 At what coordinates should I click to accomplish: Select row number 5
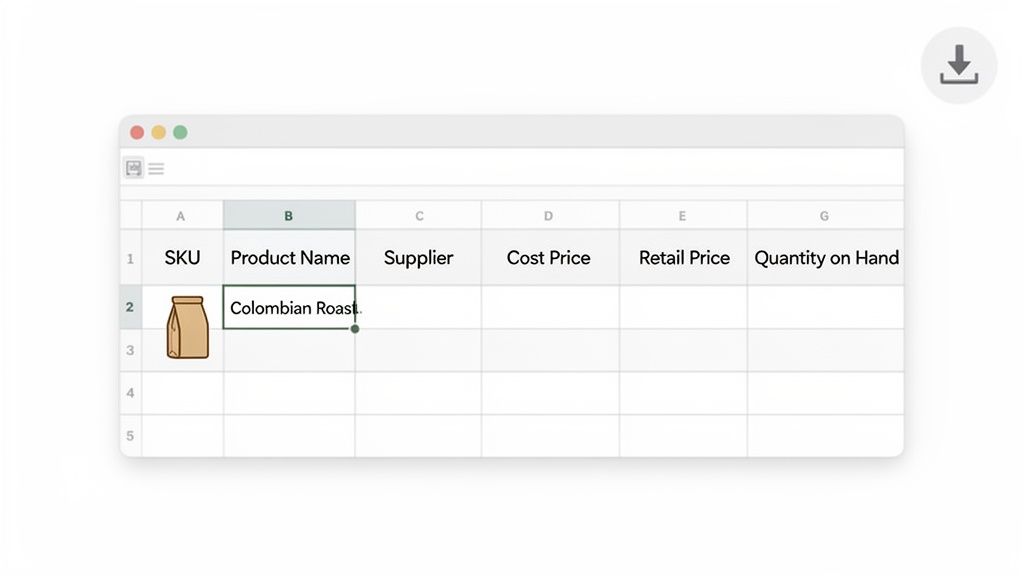pos(130,435)
